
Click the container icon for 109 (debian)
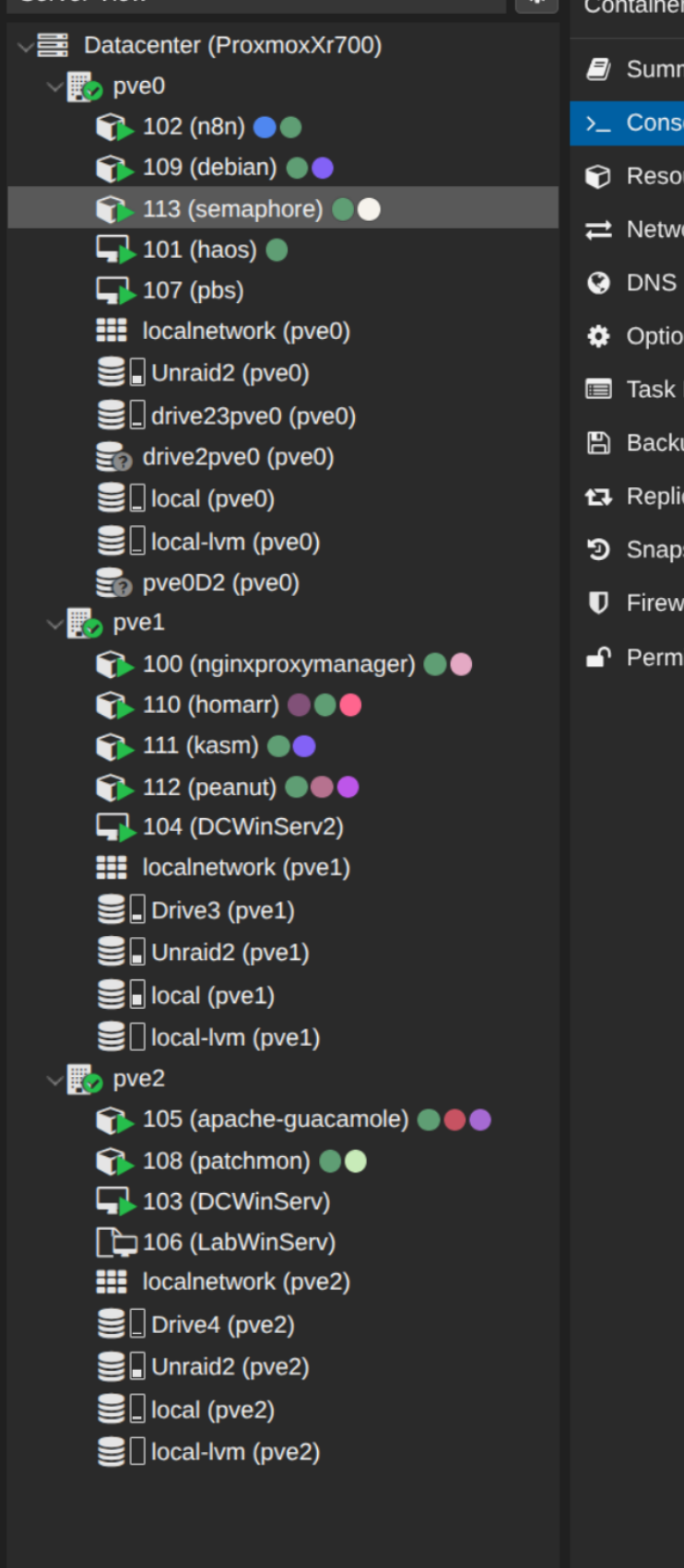(114, 168)
